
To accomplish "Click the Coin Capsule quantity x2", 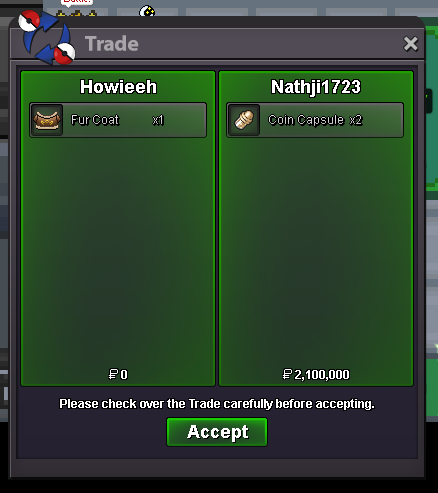I will (356, 120).
